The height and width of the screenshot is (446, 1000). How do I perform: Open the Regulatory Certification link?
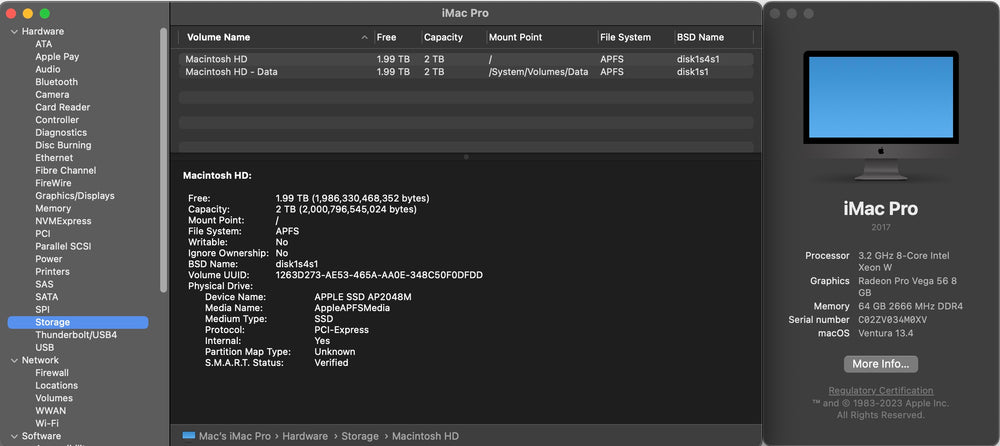point(881,390)
